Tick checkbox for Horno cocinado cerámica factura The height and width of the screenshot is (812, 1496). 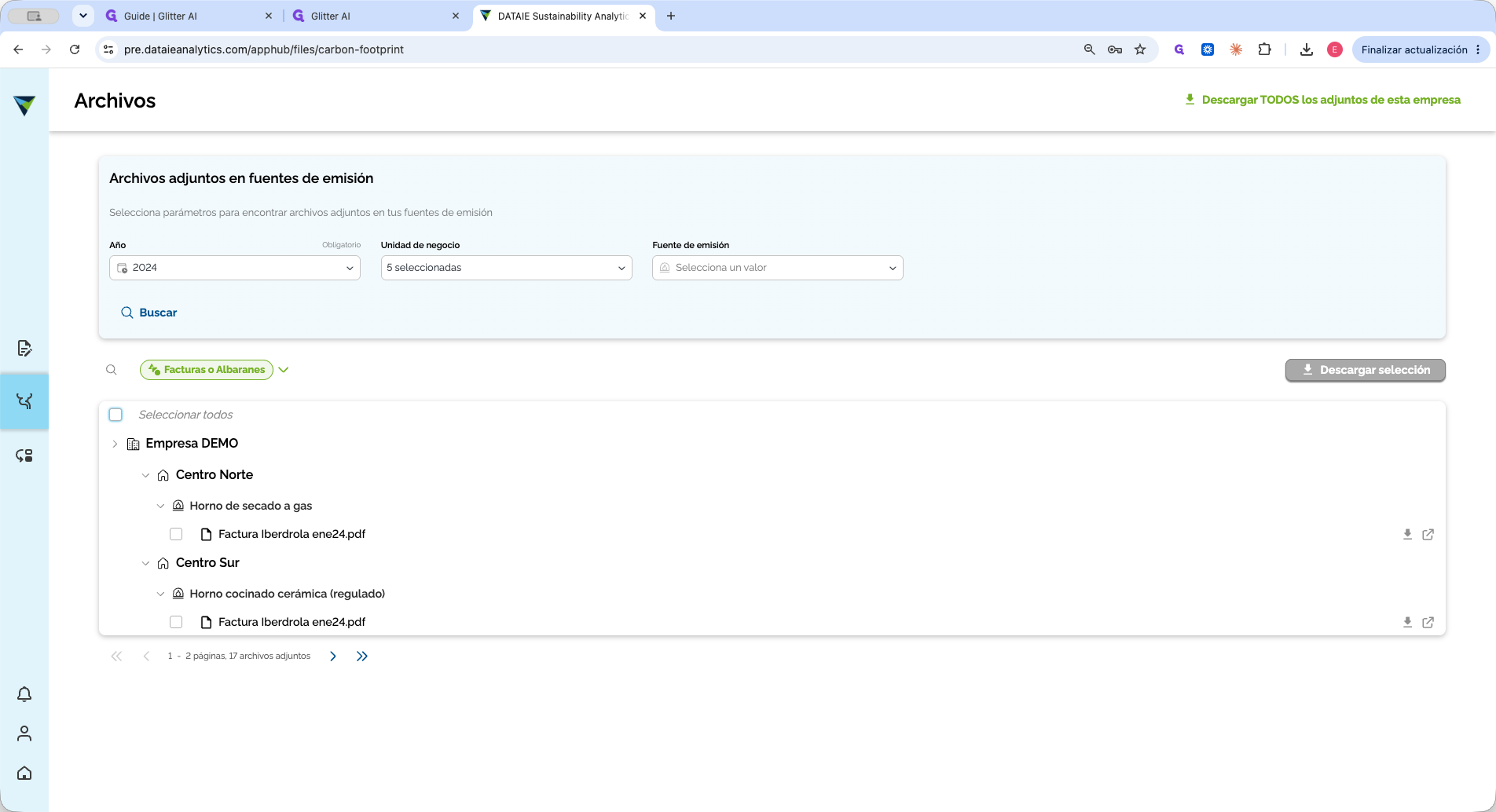click(176, 622)
